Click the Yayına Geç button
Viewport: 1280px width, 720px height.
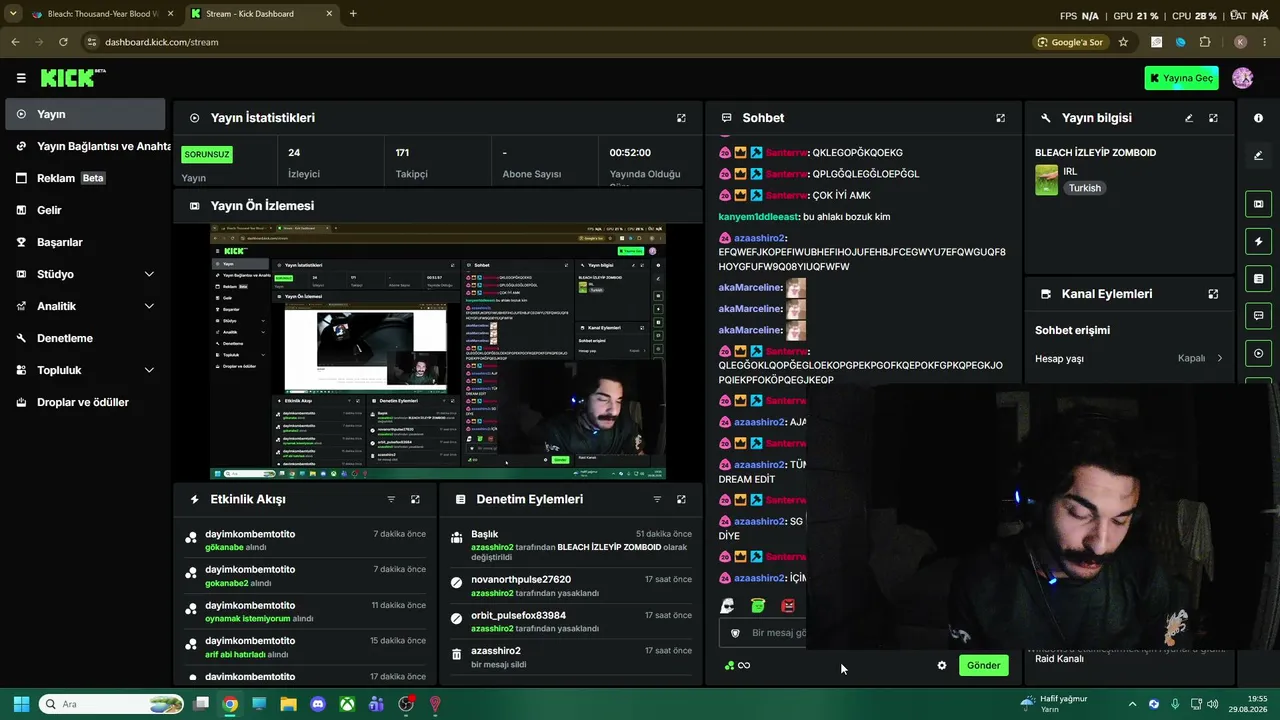coord(1181,78)
